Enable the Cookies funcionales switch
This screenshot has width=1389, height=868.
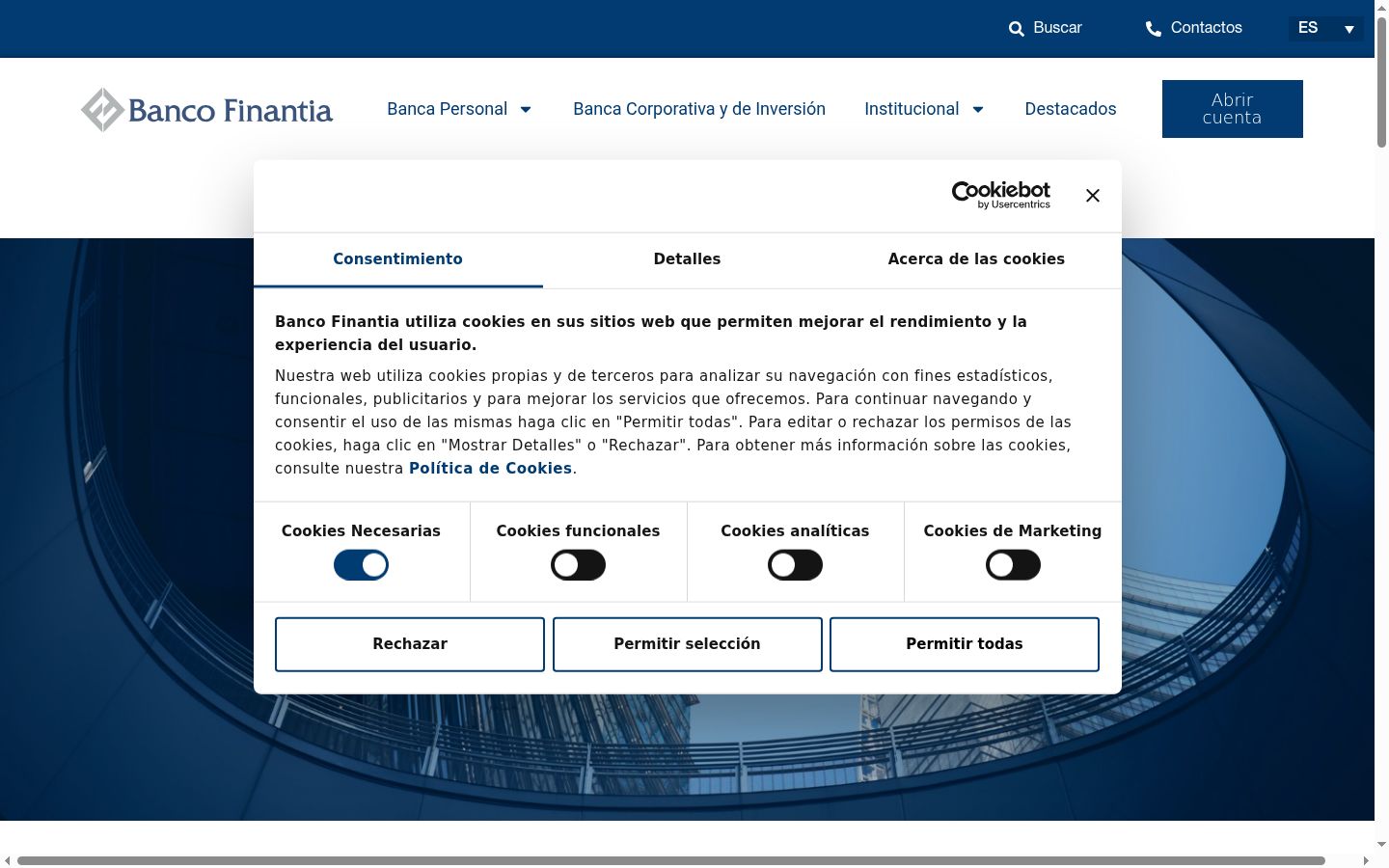[578, 565]
